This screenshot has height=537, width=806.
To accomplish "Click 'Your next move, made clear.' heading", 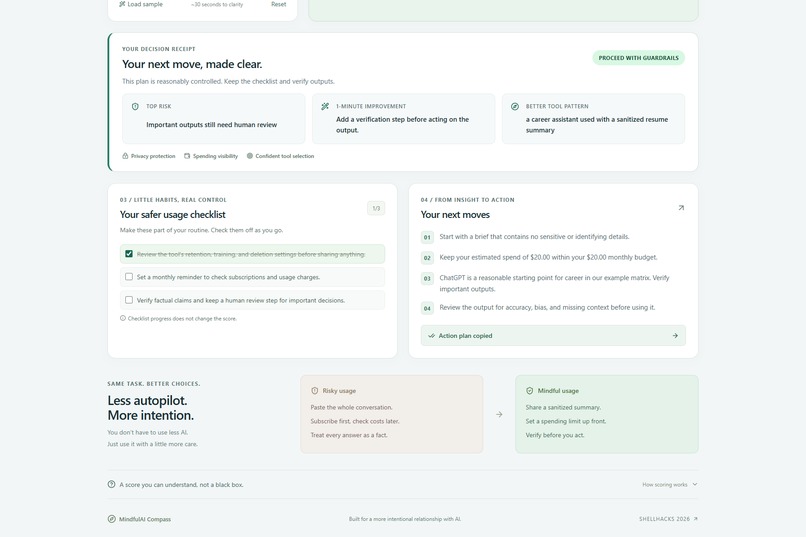I will click(x=192, y=64).
